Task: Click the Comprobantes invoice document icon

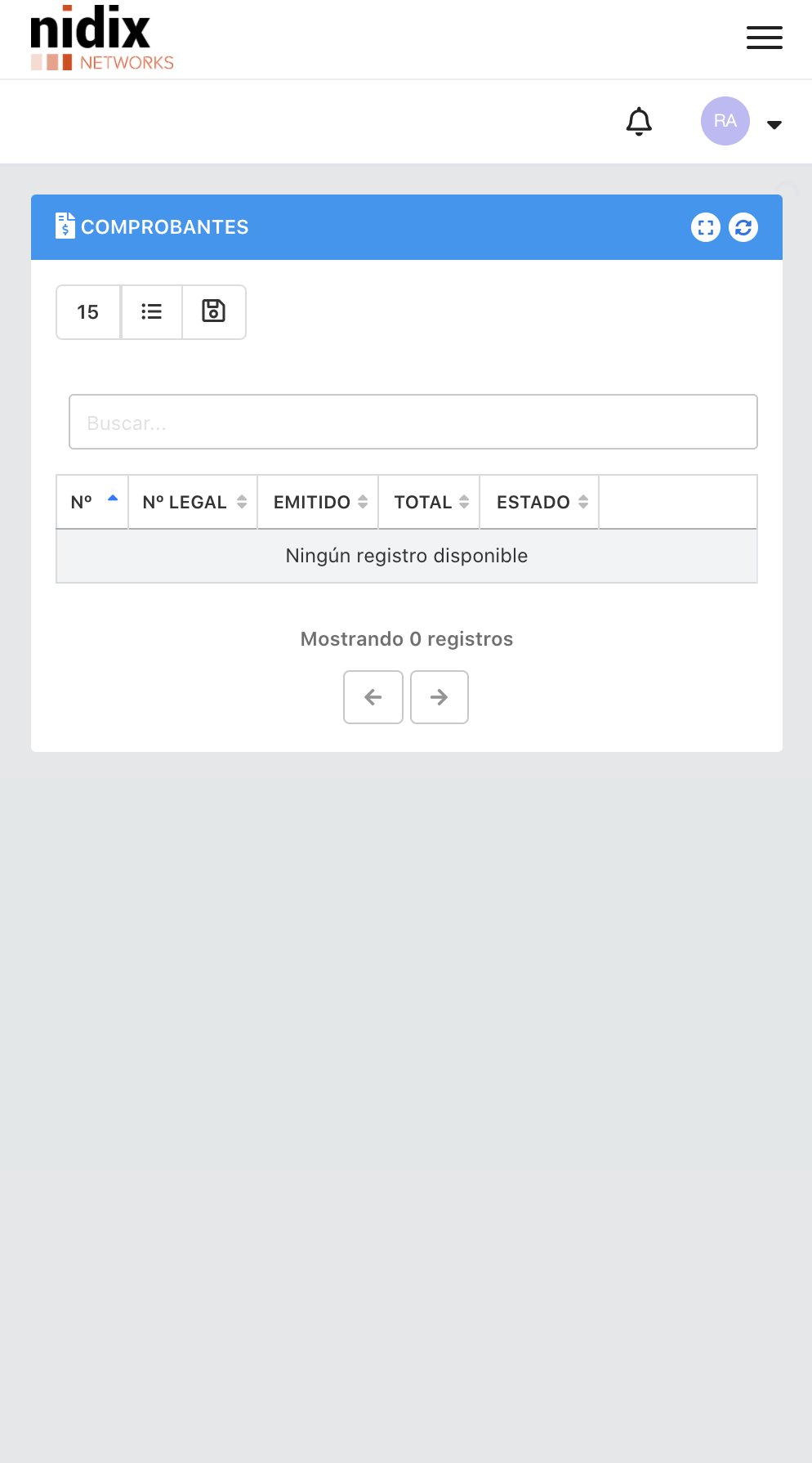Action: tap(65, 226)
